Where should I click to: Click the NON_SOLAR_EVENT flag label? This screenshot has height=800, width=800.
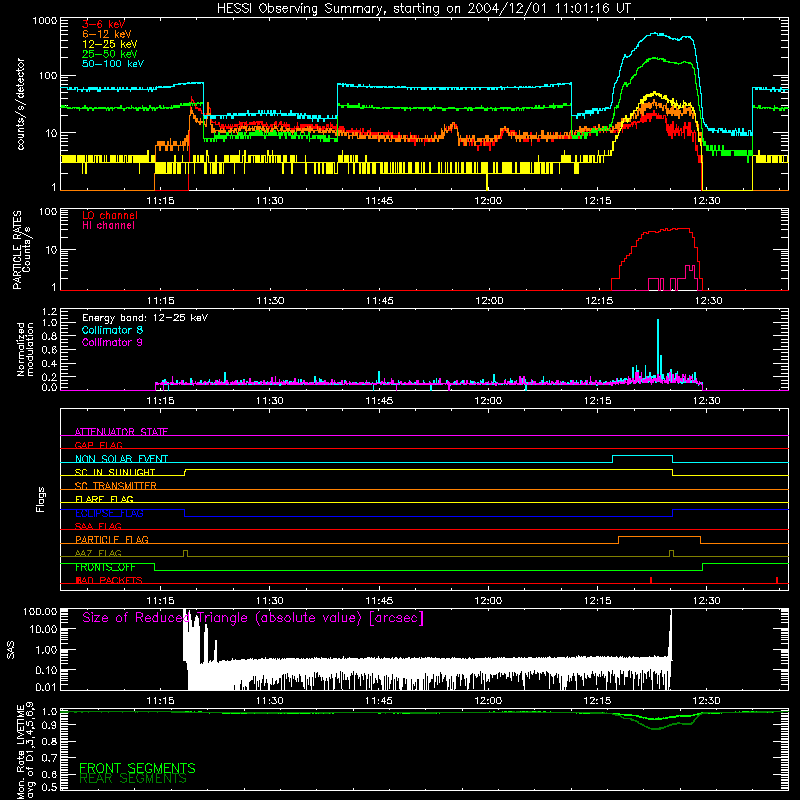tap(121, 459)
